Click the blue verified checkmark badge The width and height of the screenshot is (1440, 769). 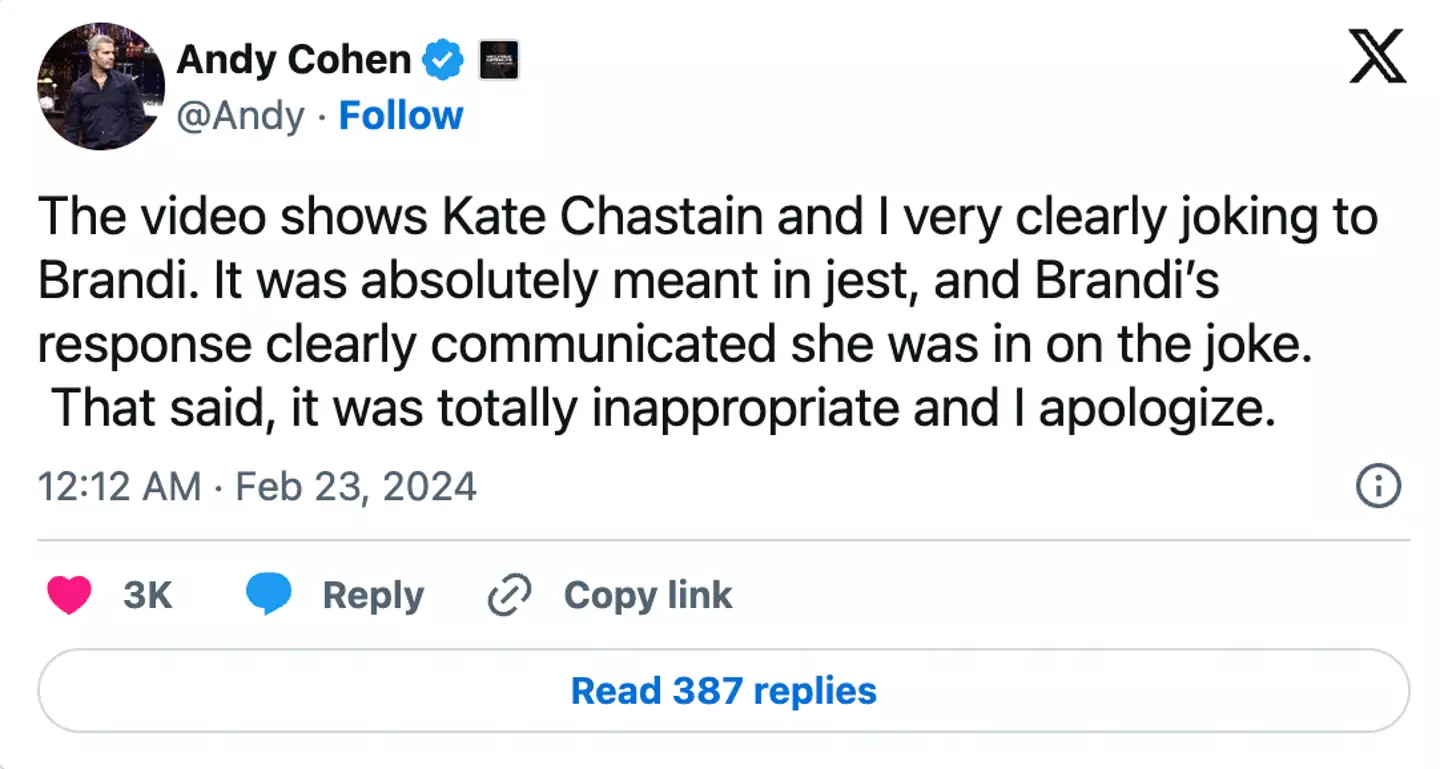coord(443,59)
